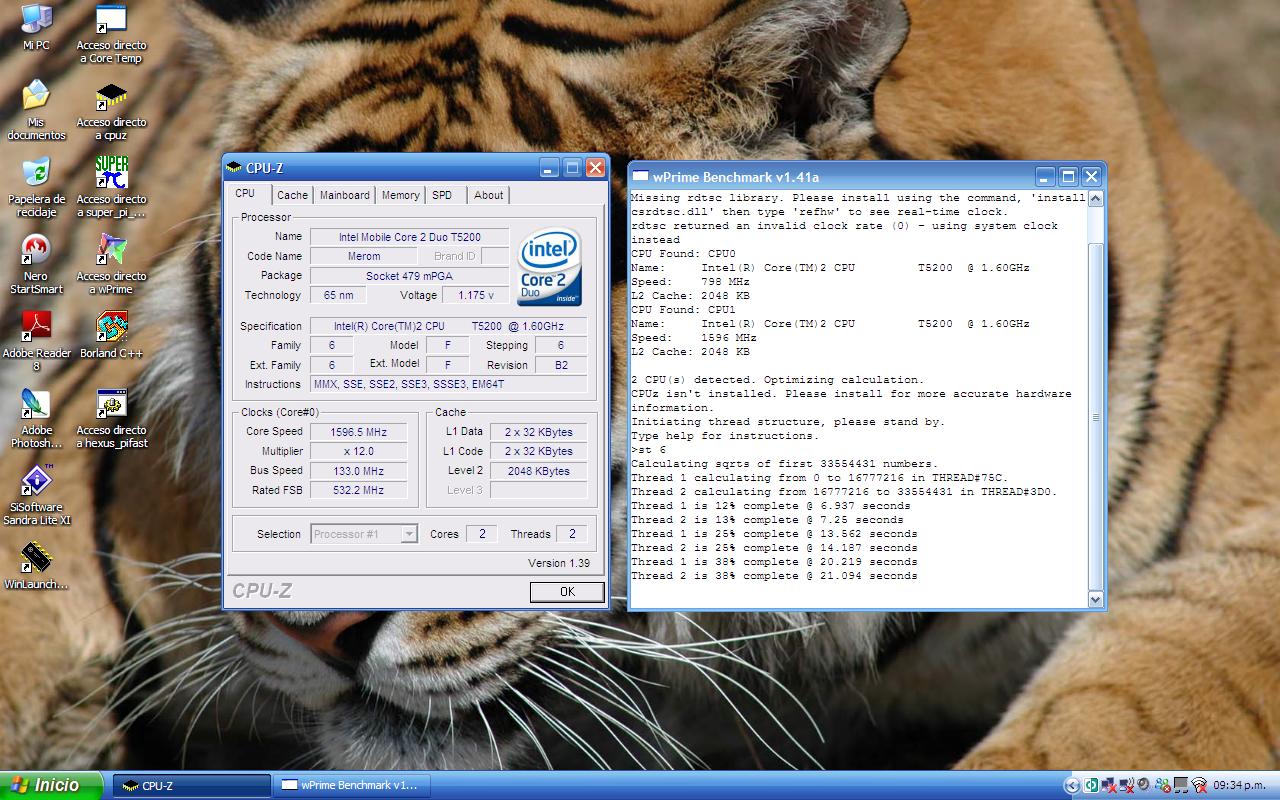This screenshot has height=800, width=1280.
Task: Click the Cores value field
Action: point(481,534)
